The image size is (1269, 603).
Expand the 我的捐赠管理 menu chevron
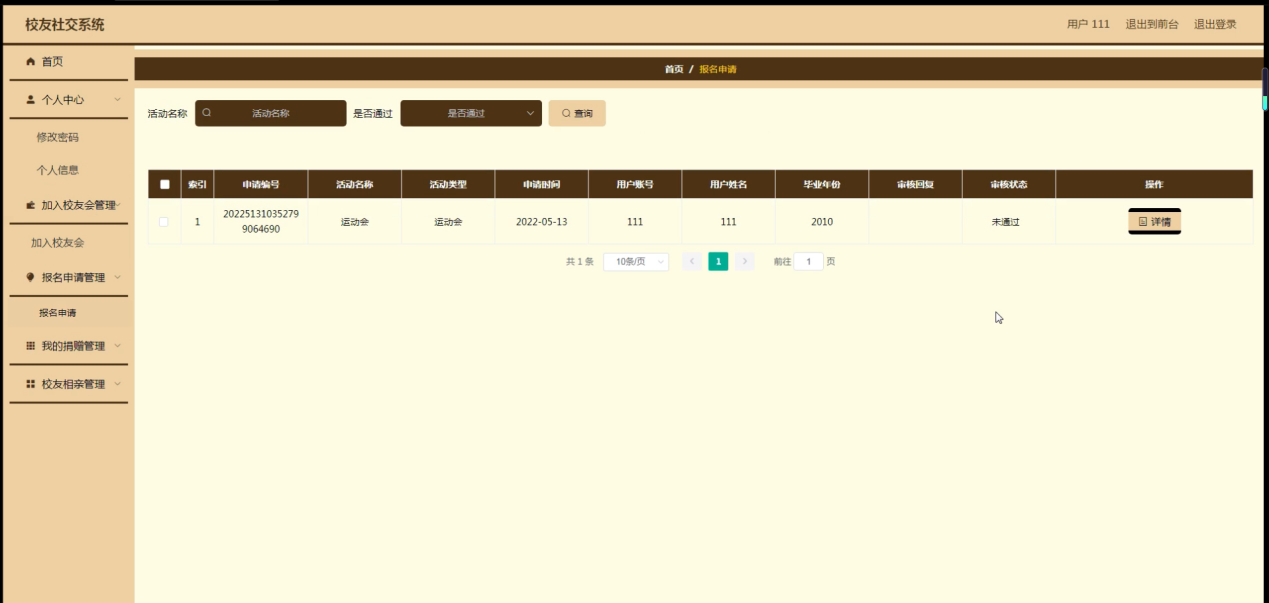[x=117, y=346]
